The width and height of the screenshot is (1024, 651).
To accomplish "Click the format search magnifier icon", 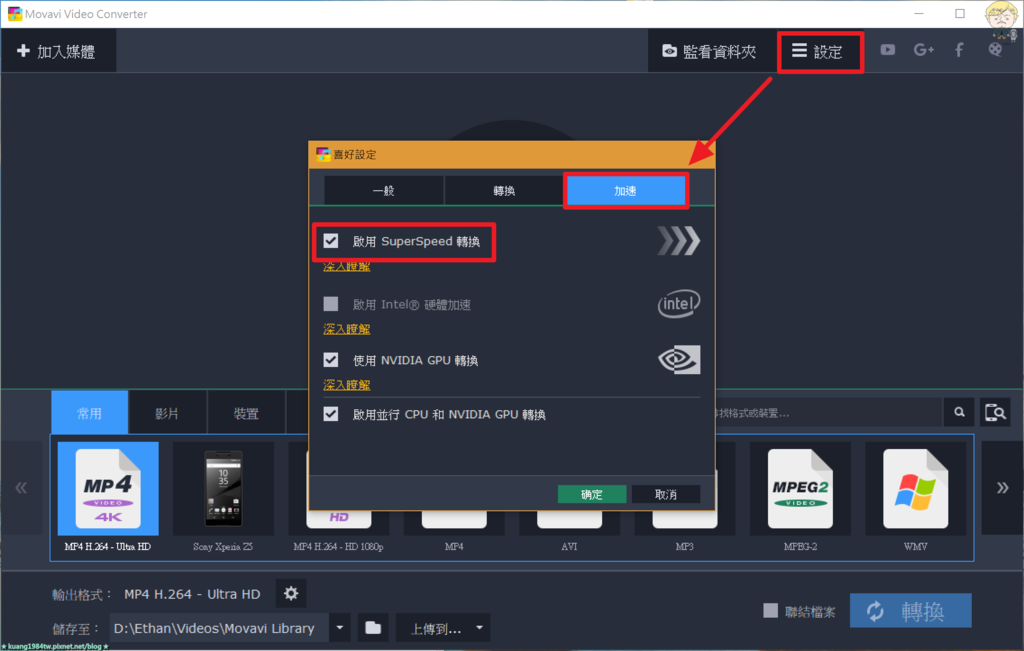I will (x=959, y=412).
